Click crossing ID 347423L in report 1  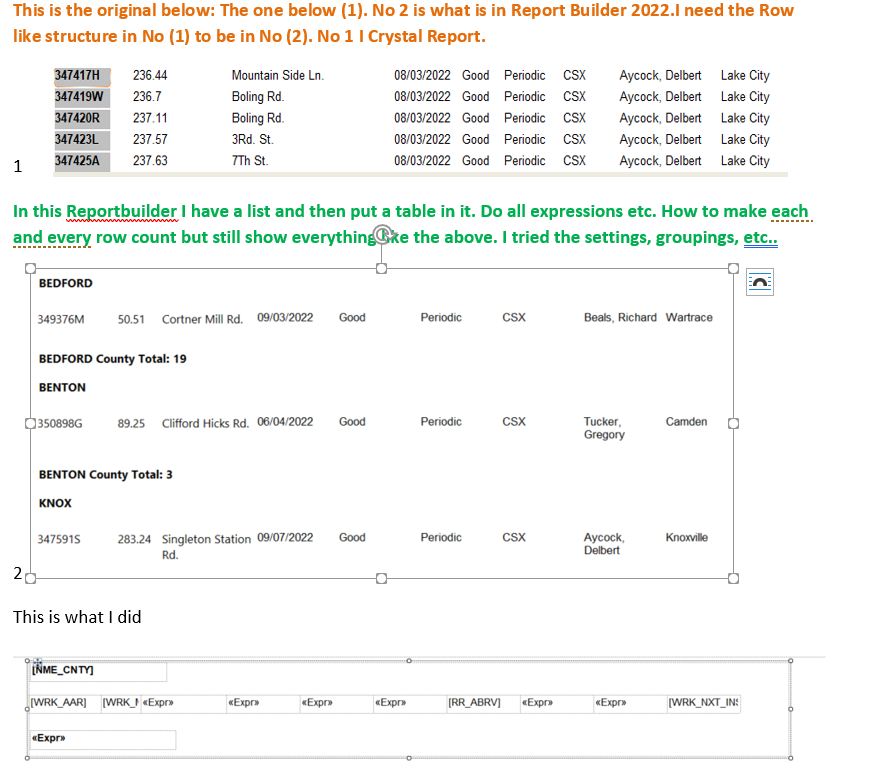[77, 139]
